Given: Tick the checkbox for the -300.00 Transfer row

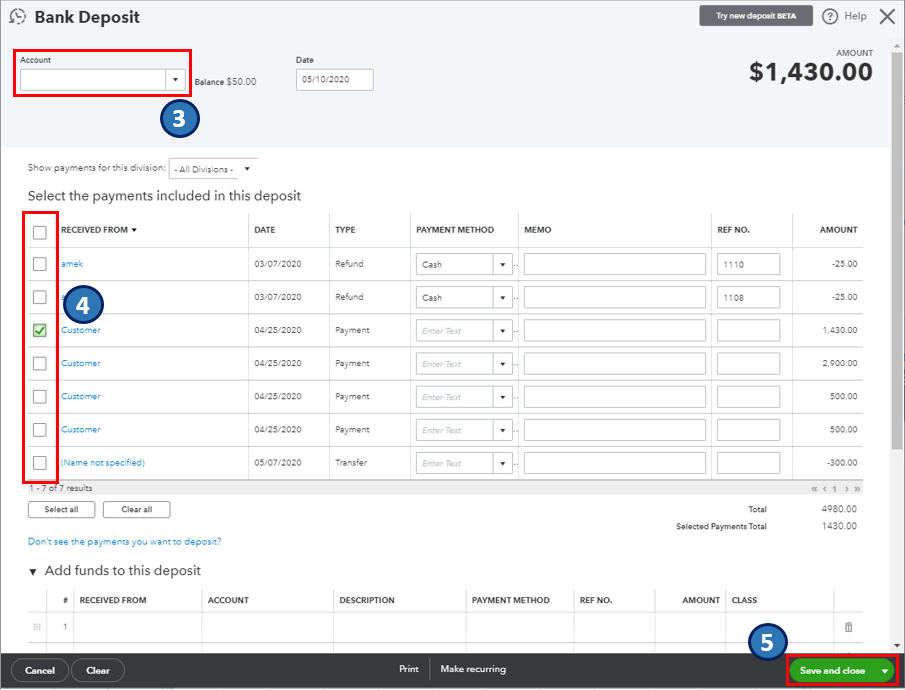Looking at the screenshot, I should (x=39, y=463).
